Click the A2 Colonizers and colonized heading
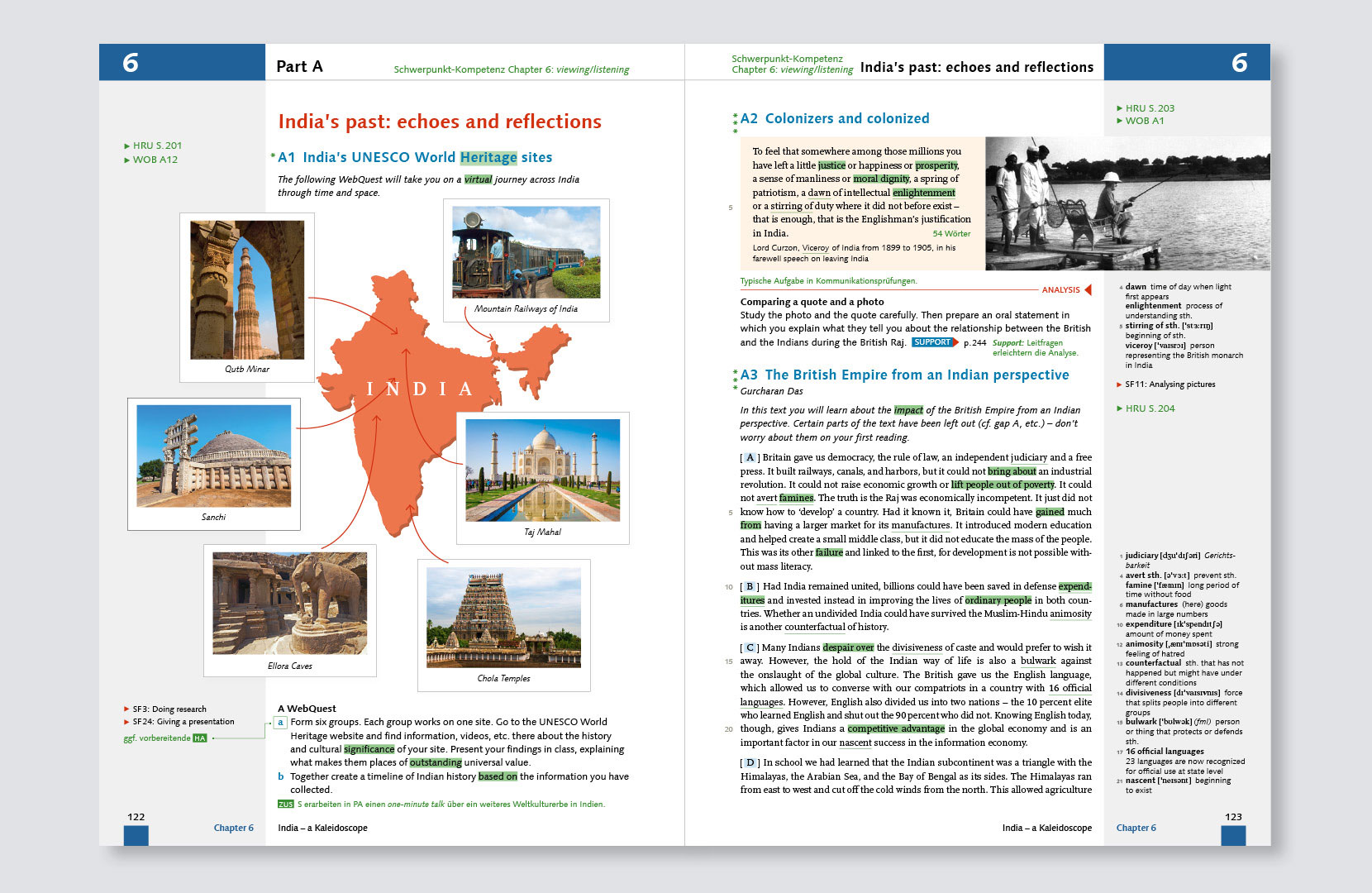This screenshot has width=1372, height=893. point(835,118)
